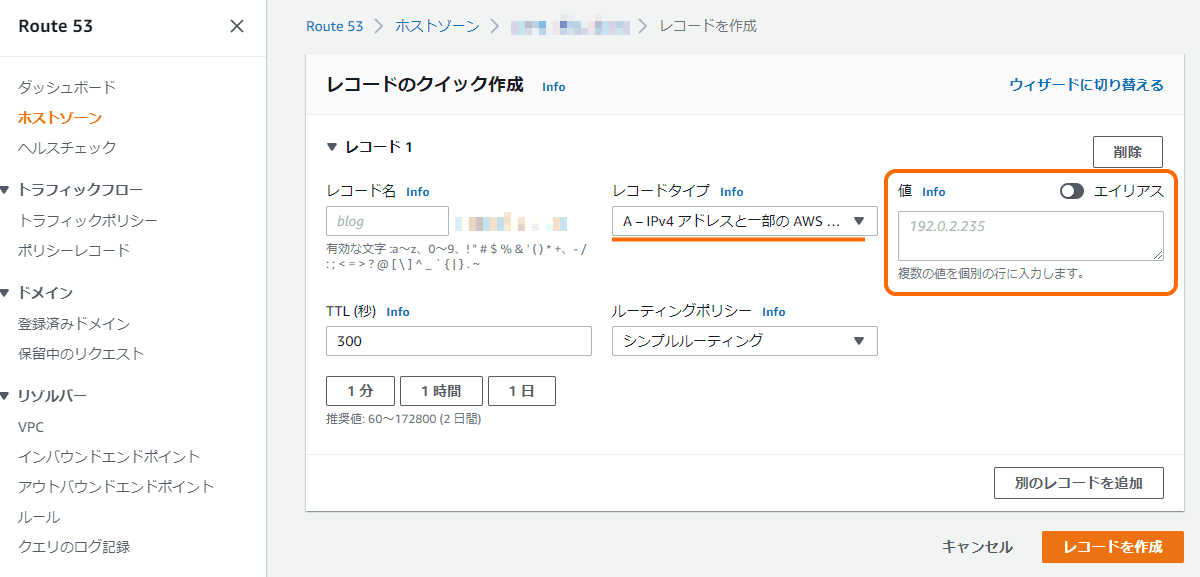Set TTL with 1 分 button

[x=360, y=391]
